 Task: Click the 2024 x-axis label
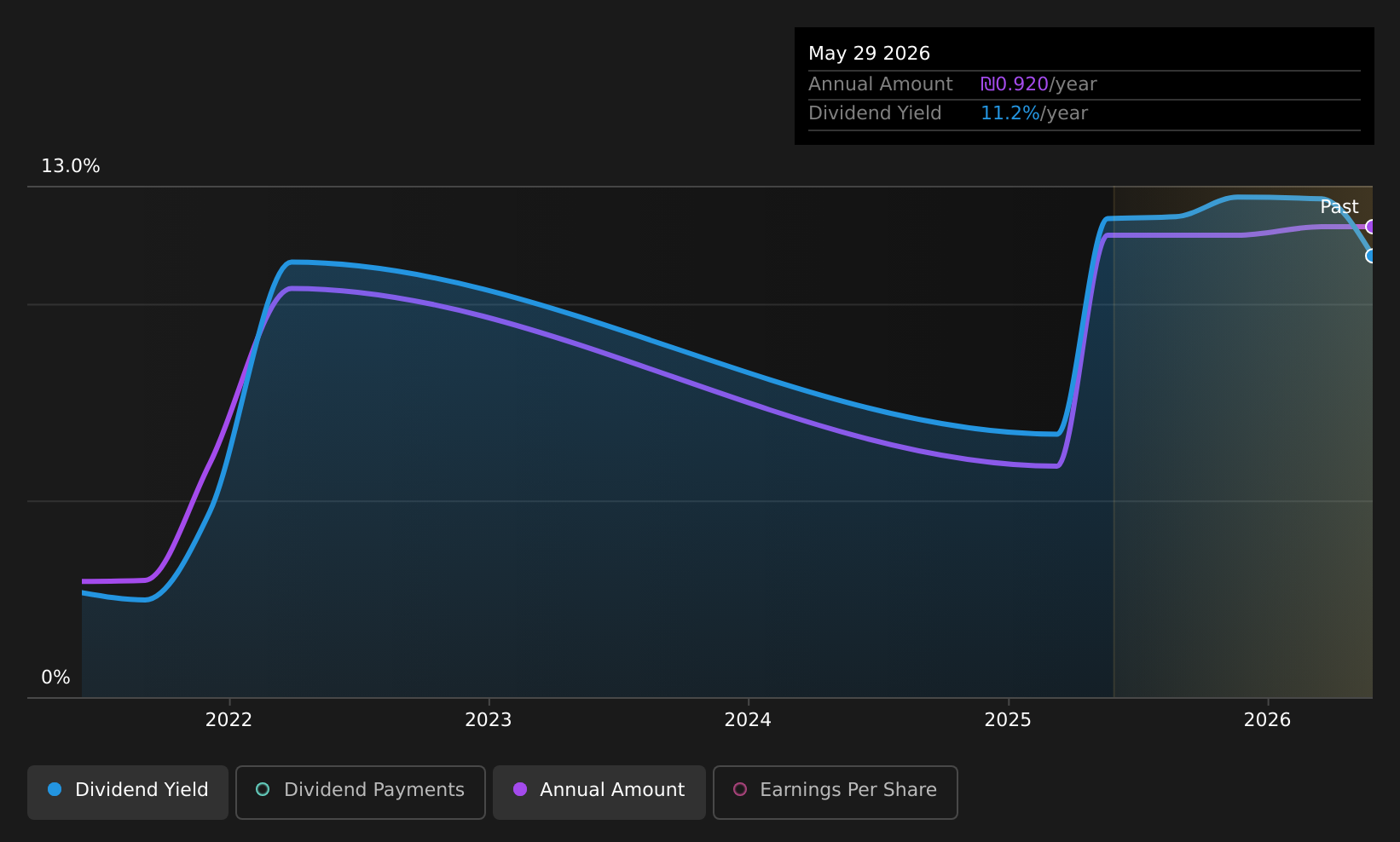(748, 720)
